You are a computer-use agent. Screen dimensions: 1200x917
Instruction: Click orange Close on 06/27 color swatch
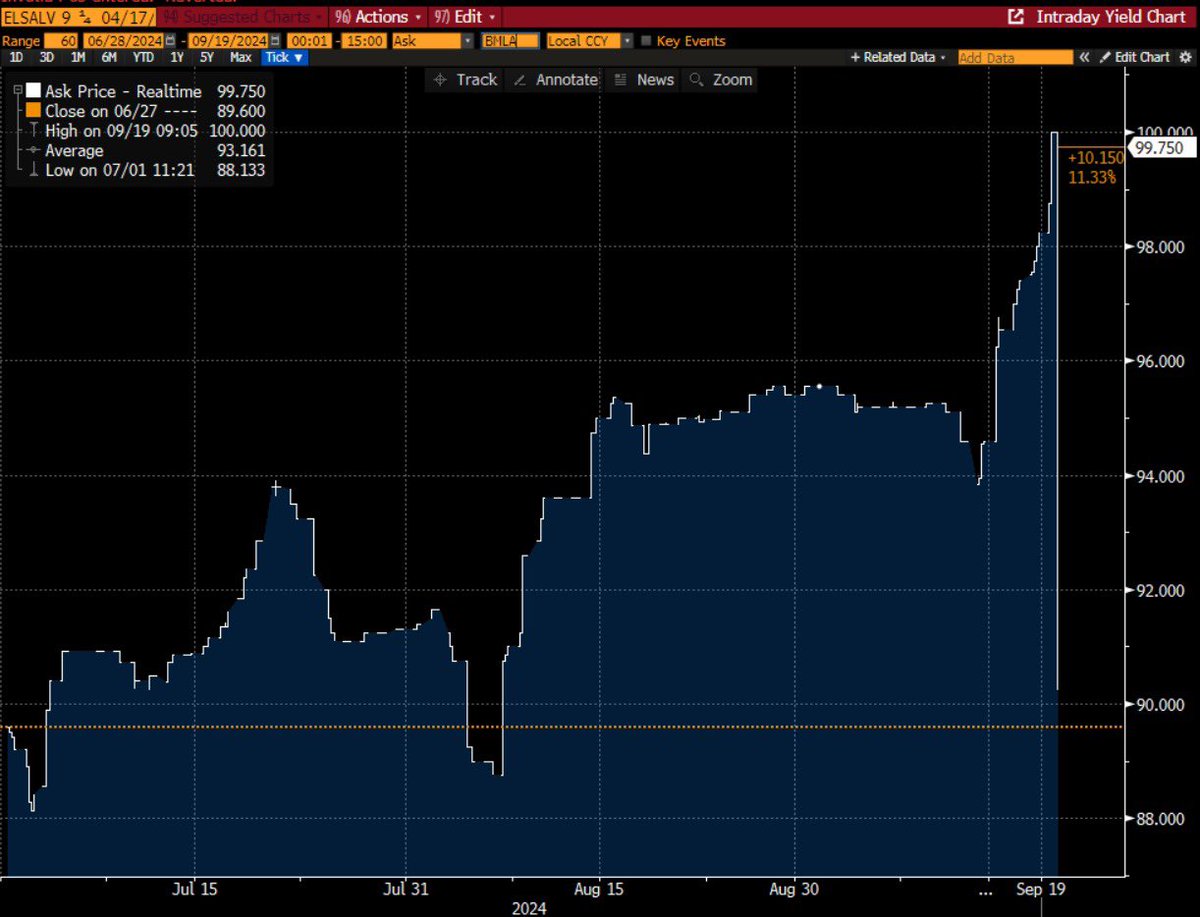33,111
